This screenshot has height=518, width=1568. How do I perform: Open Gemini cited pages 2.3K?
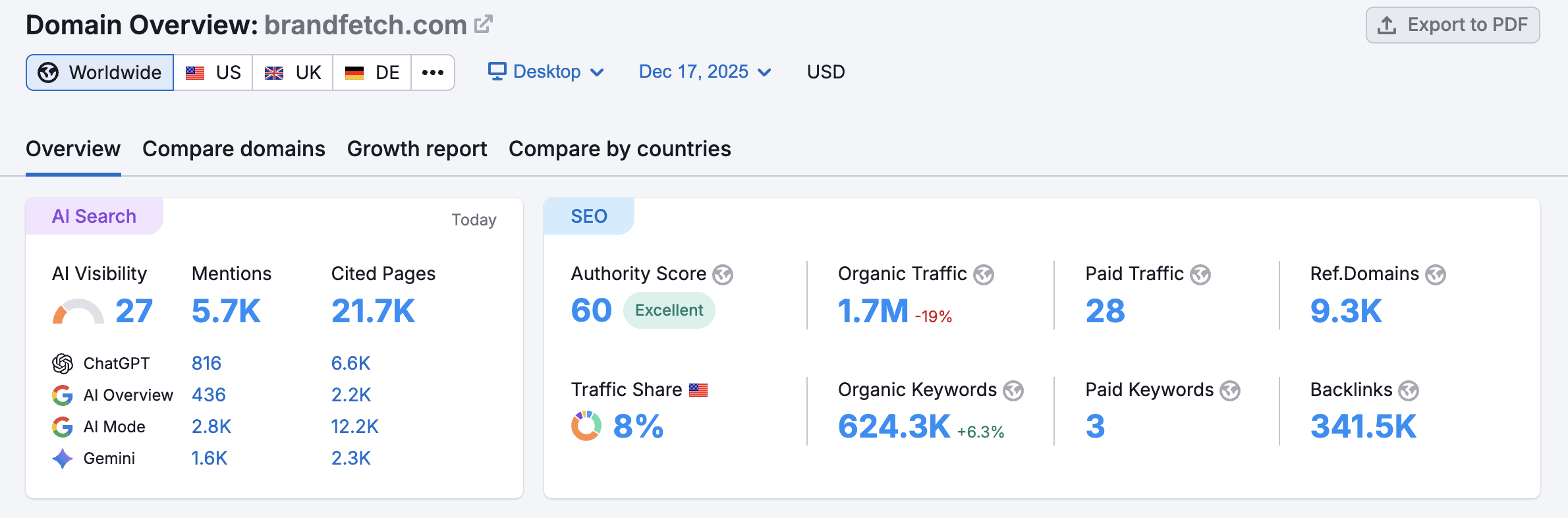(x=351, y=458)
